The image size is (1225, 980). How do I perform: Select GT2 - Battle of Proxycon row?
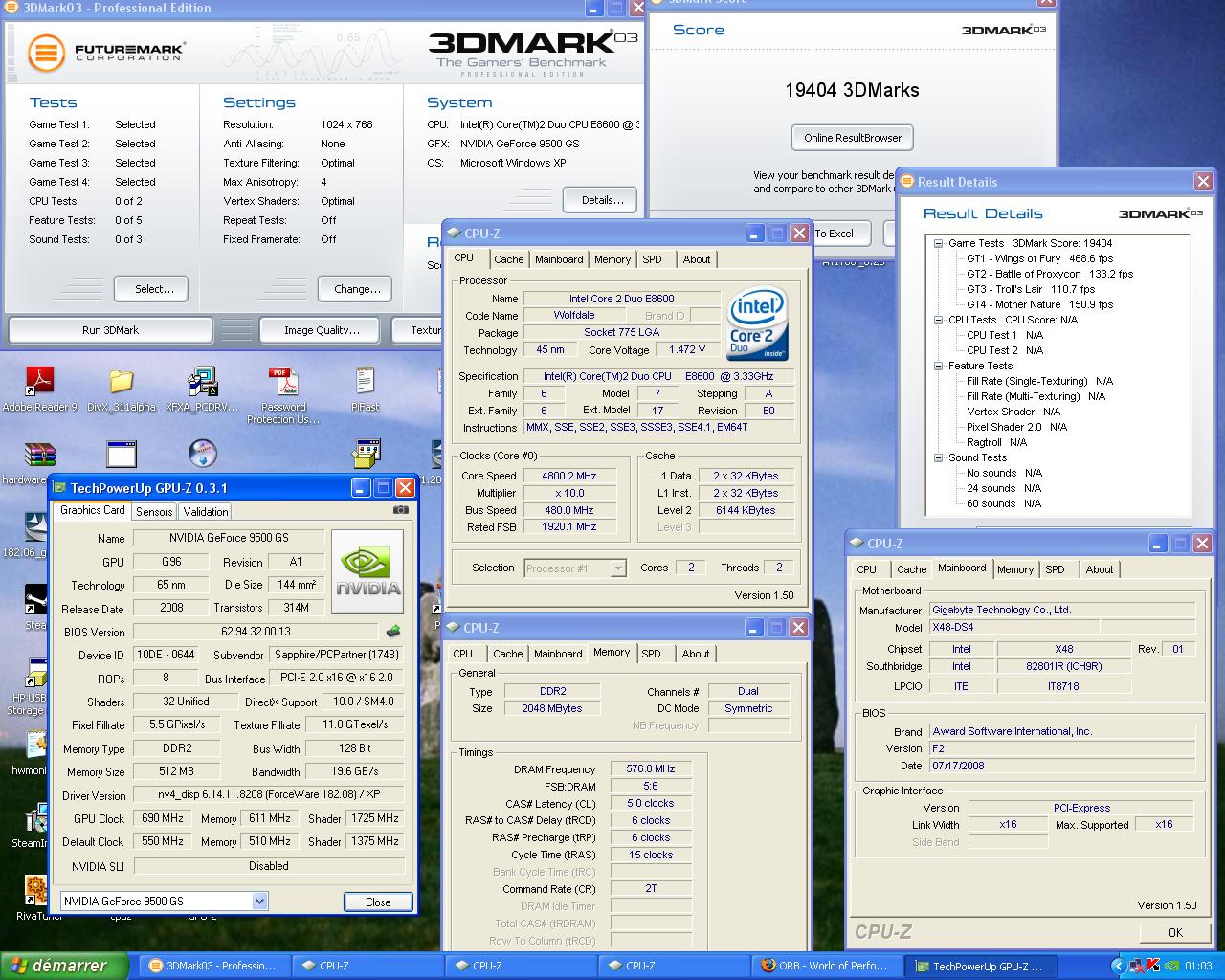1050,274
